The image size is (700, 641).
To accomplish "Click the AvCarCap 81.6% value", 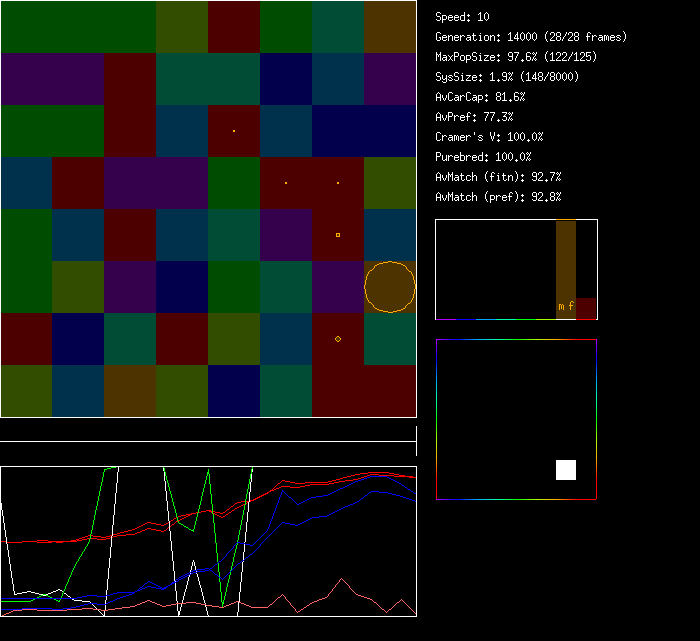I will 480,97.
